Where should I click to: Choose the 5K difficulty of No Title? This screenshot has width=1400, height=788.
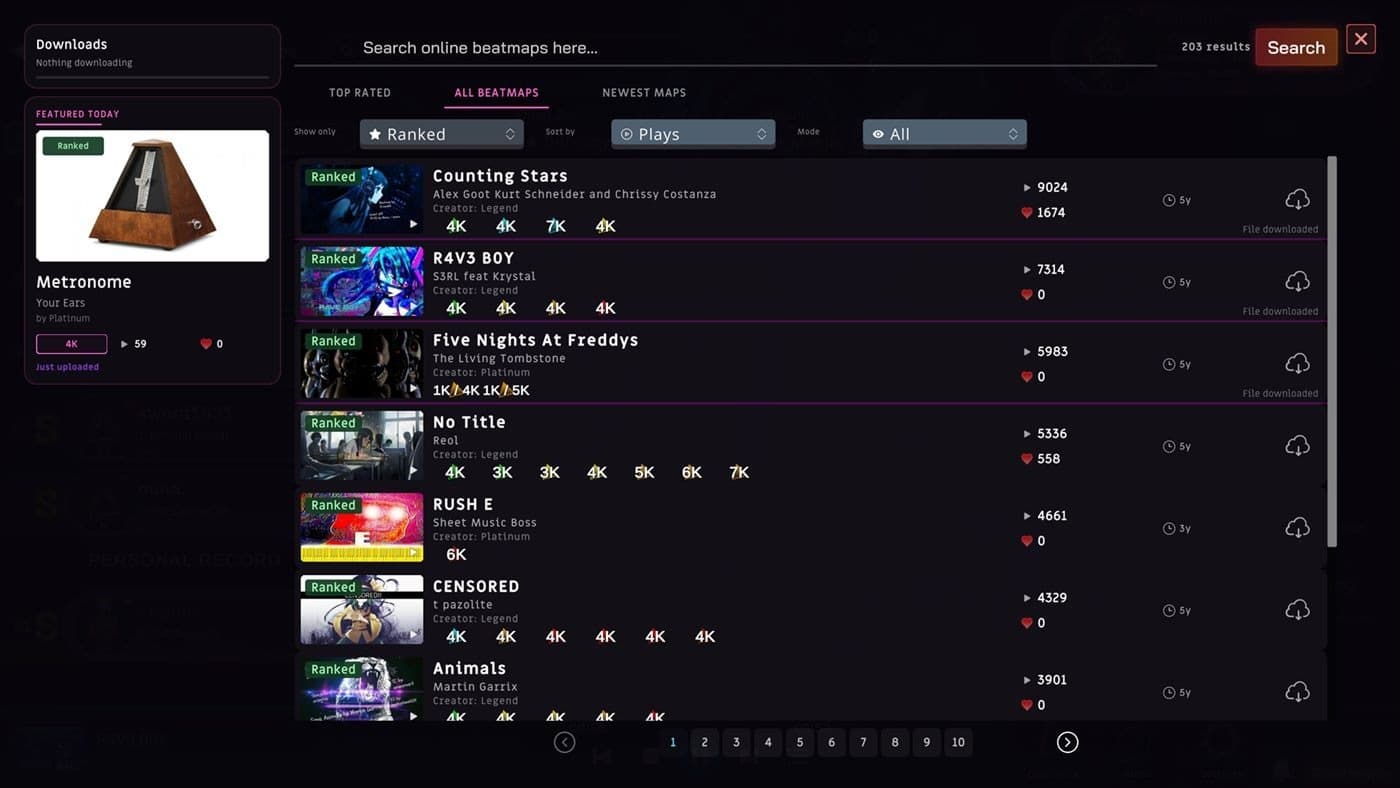644,472
